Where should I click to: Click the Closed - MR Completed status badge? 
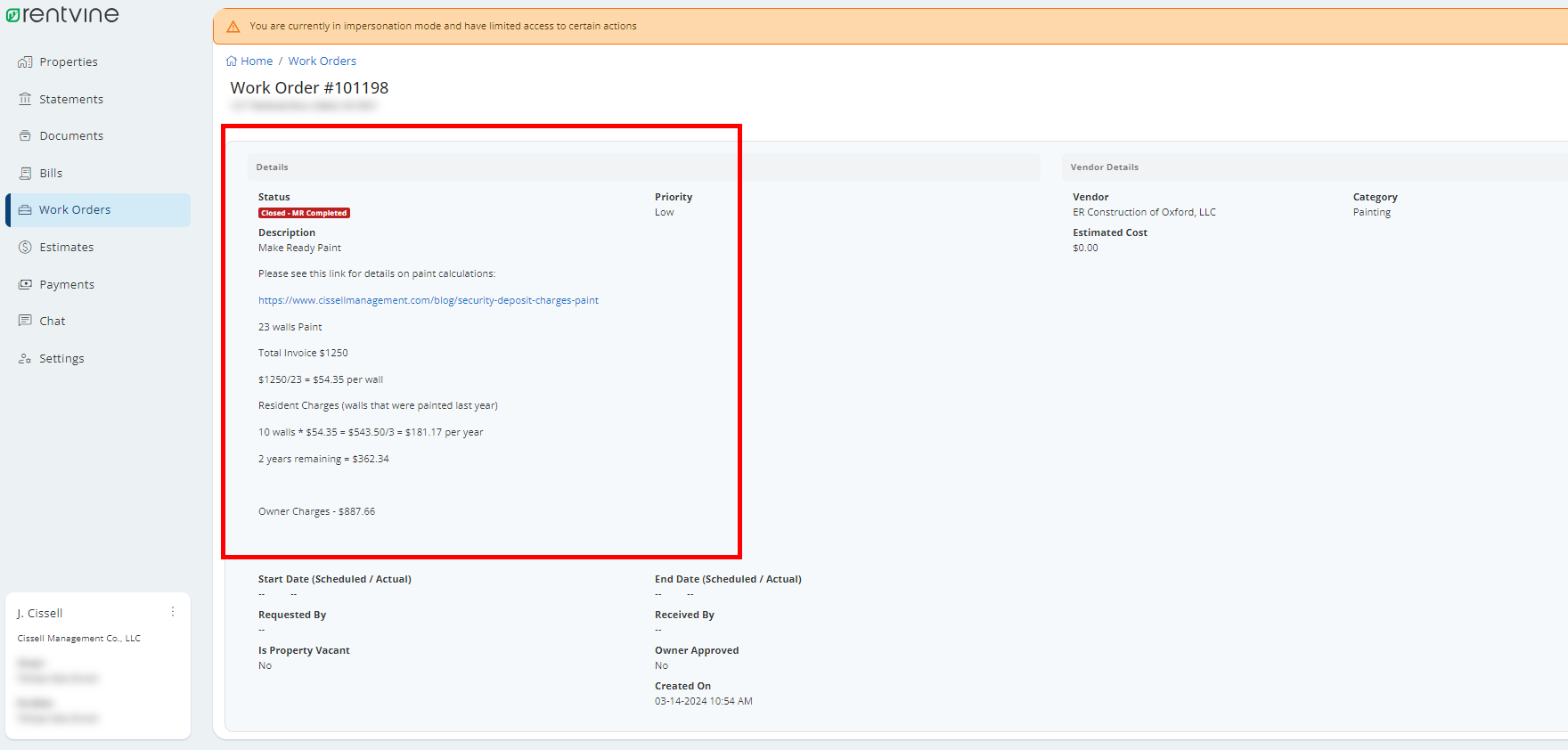point(304,214)
